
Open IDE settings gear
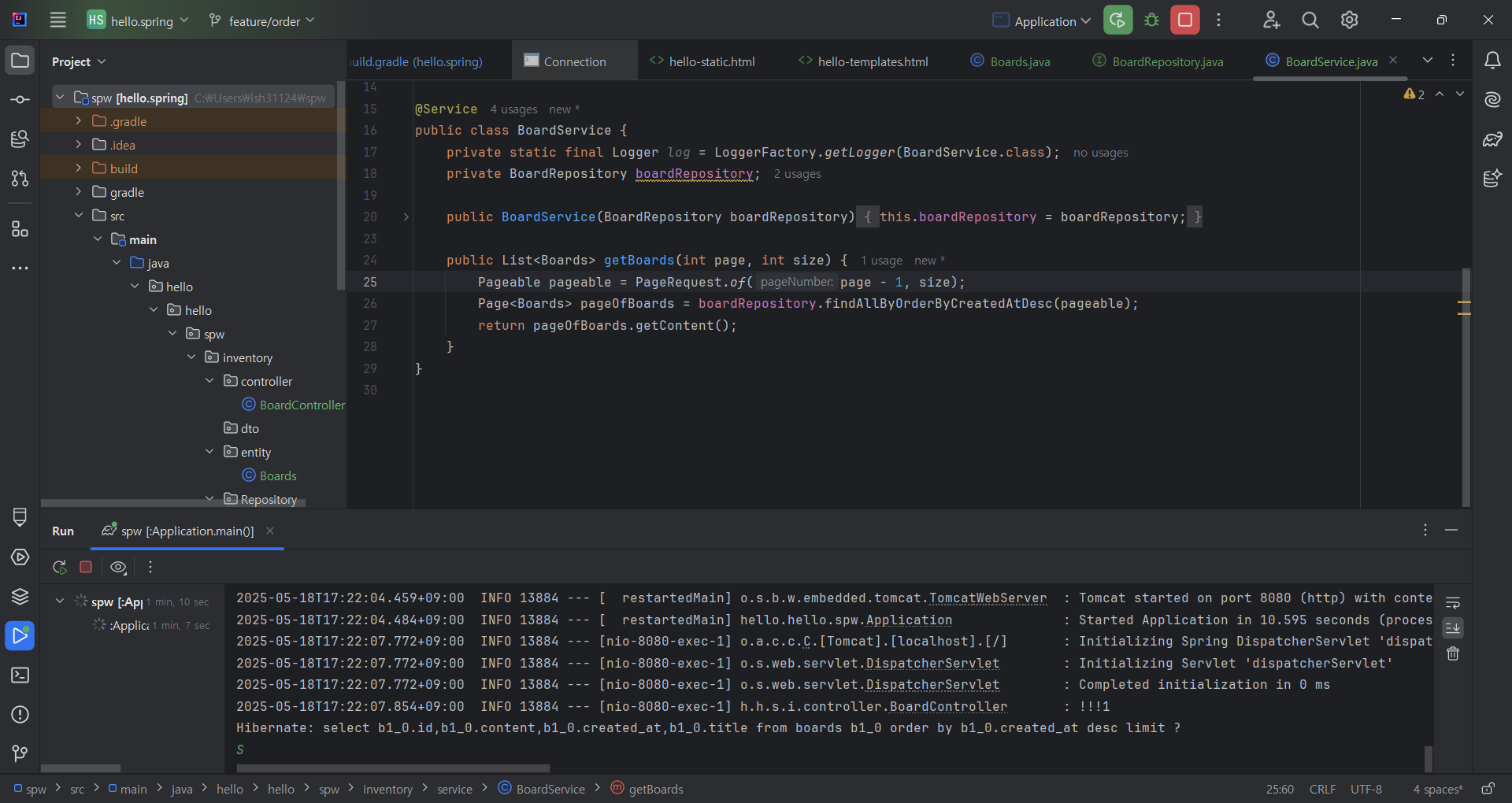1349,20
